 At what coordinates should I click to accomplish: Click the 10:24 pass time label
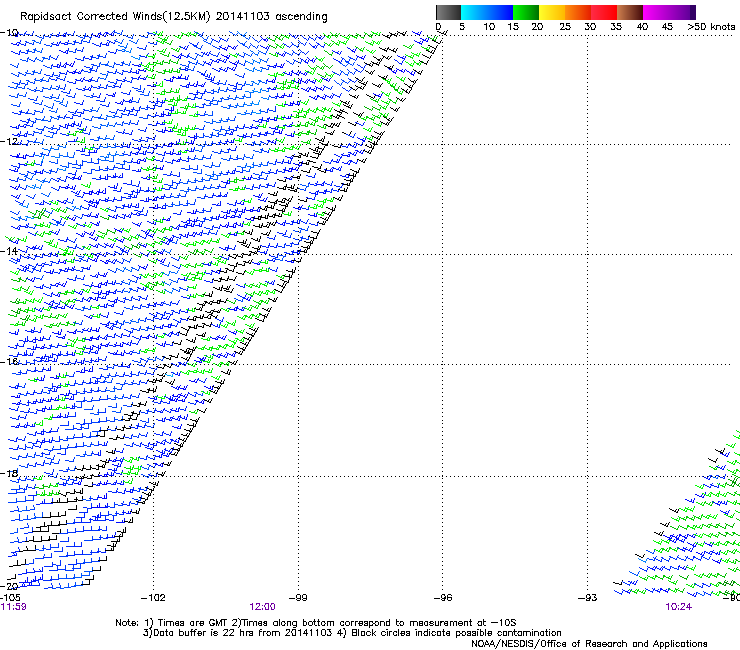point(678,607)
